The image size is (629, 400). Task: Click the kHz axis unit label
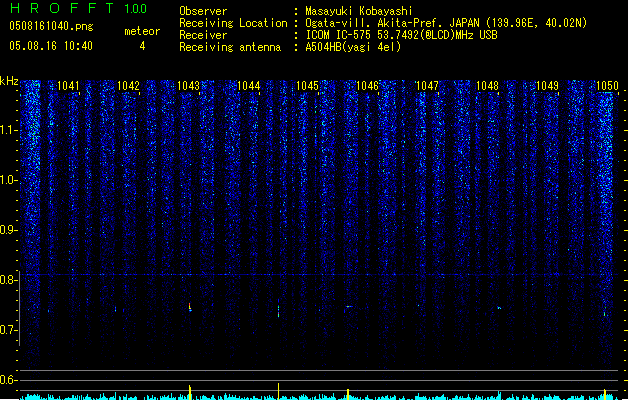9,81
